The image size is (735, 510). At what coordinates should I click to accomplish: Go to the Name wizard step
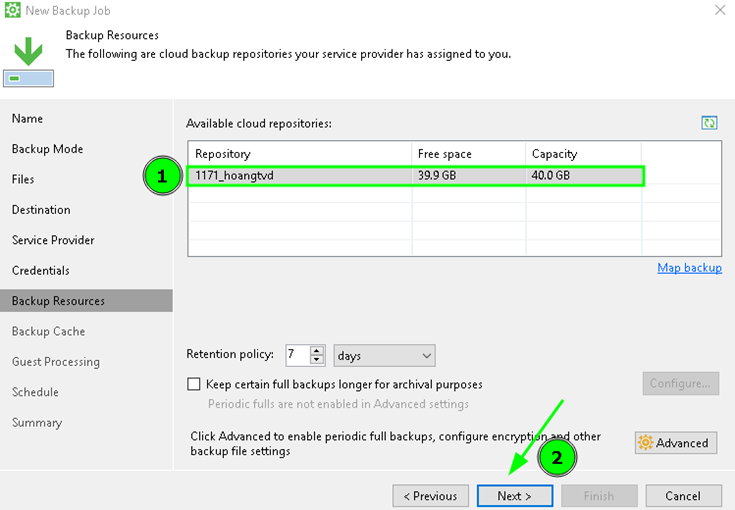(27, 119)
